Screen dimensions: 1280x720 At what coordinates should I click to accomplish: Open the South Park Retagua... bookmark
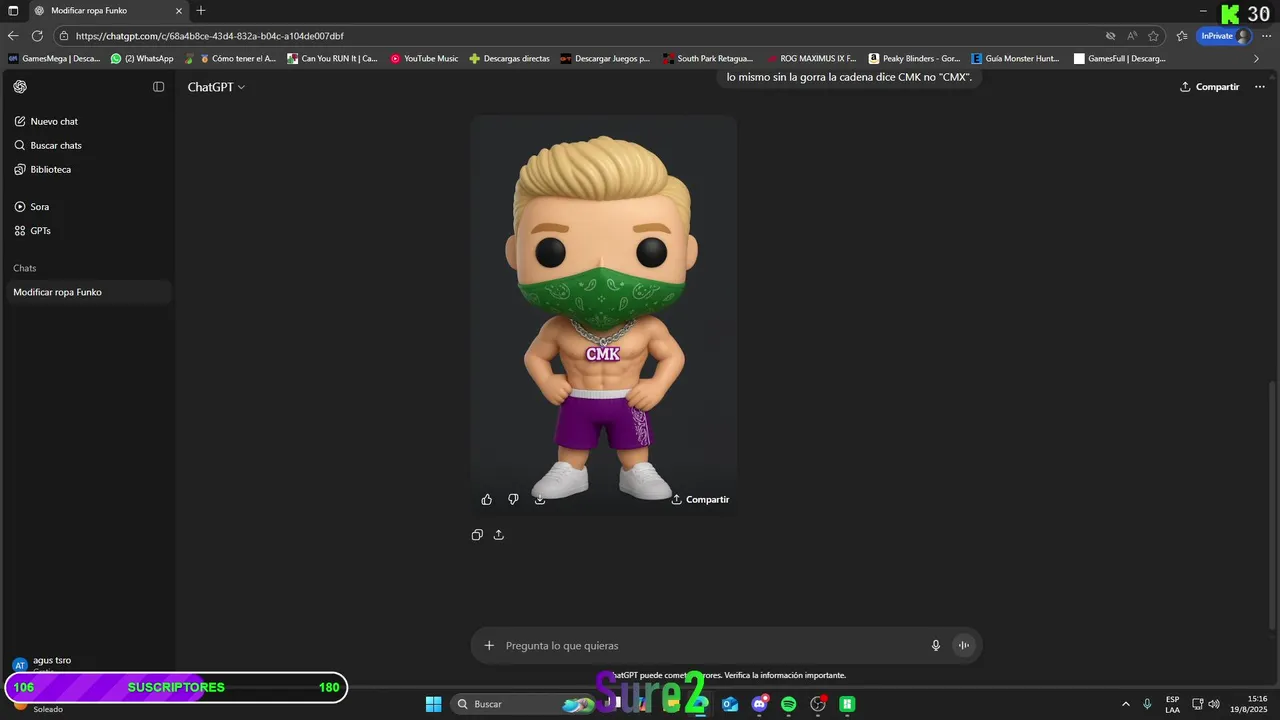click(706, 59)
